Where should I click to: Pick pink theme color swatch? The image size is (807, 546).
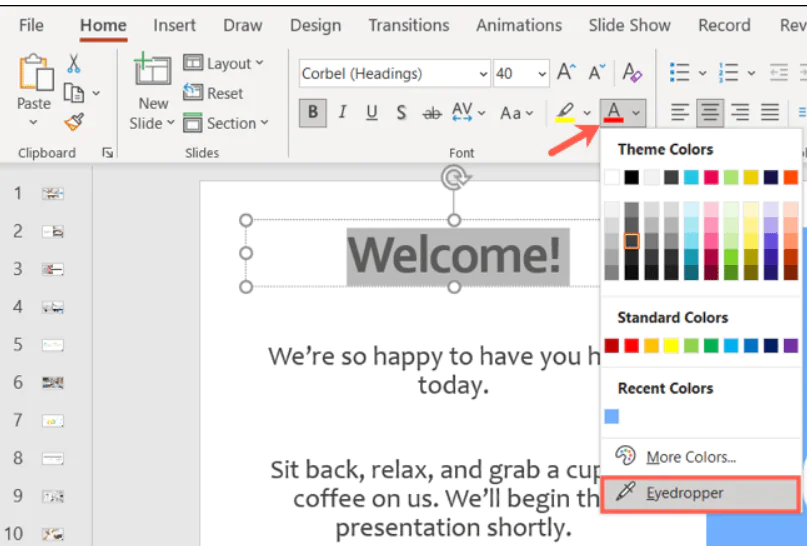coord(711,178)
